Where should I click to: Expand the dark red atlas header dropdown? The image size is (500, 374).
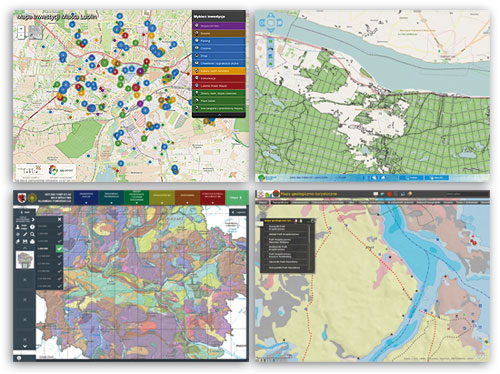point(213,197)
